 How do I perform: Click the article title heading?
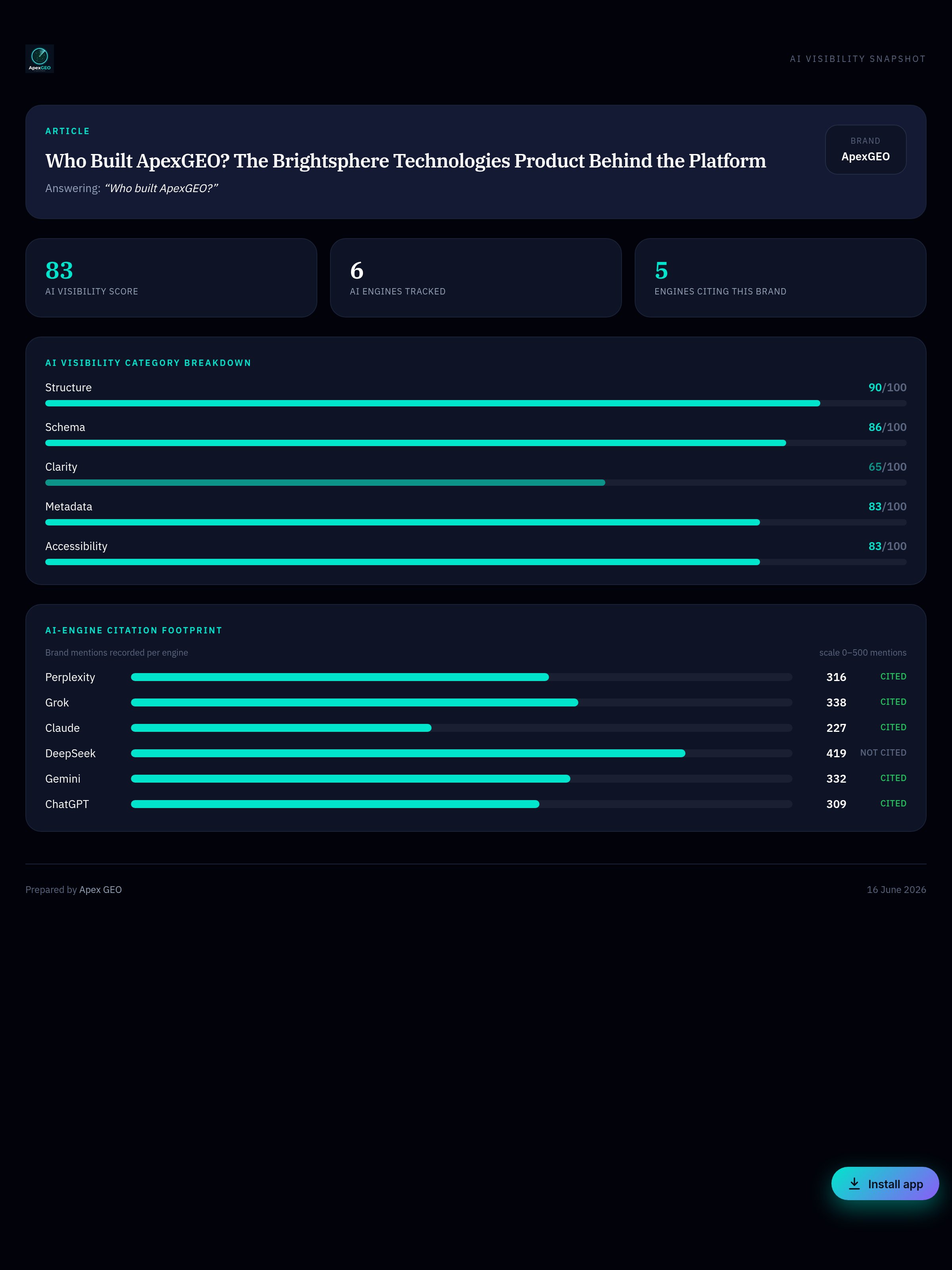pos(406,161)
